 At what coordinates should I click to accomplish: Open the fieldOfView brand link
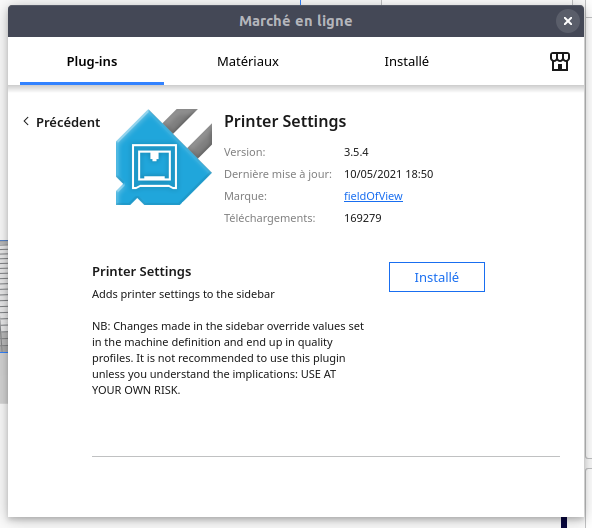click(373, 196)
